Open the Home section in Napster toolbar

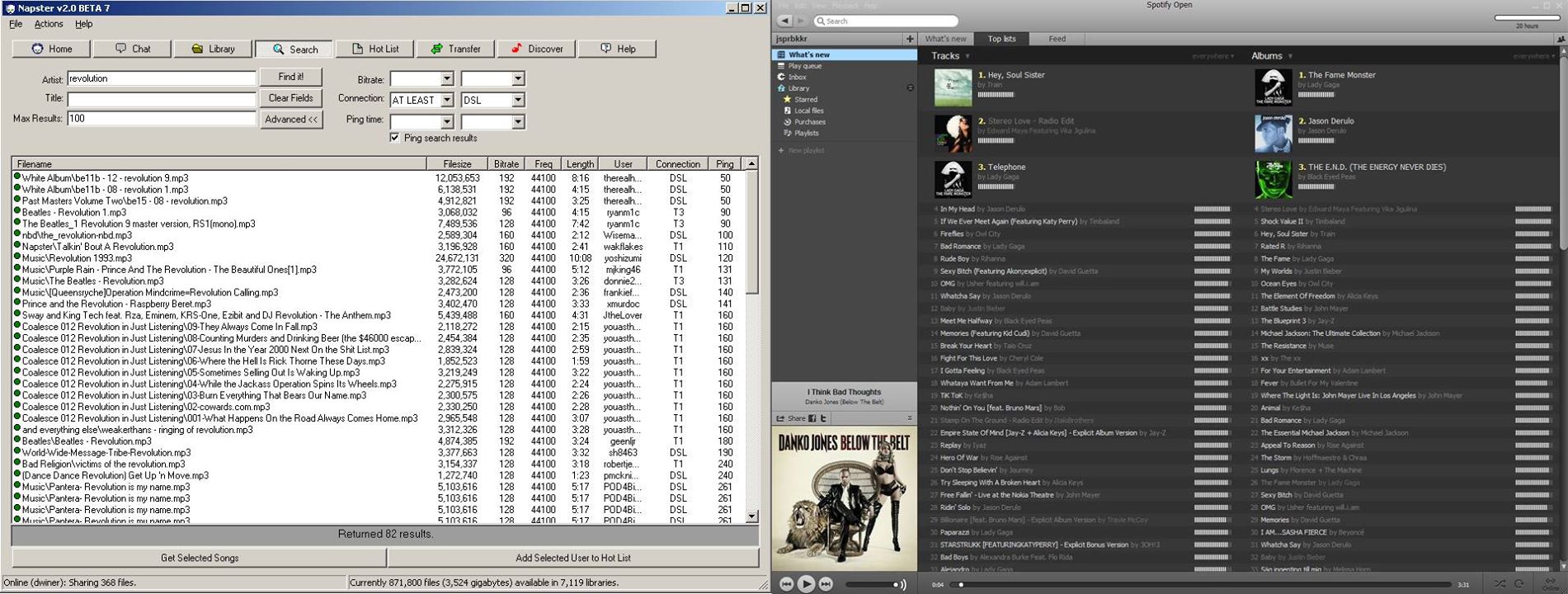pyautogui.click(x=51, y=49)
